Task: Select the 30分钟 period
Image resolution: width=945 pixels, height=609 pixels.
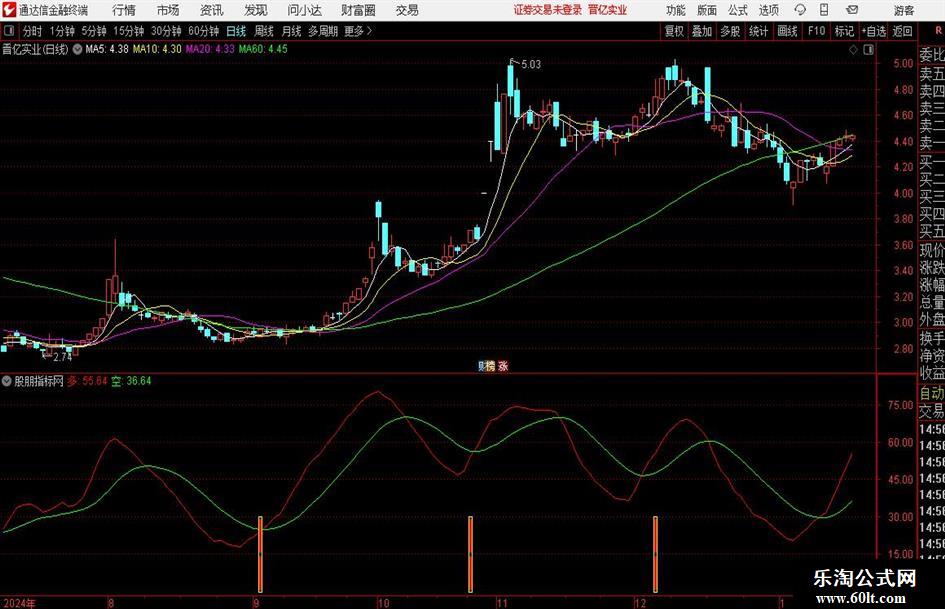Action: tap(166, 31)
